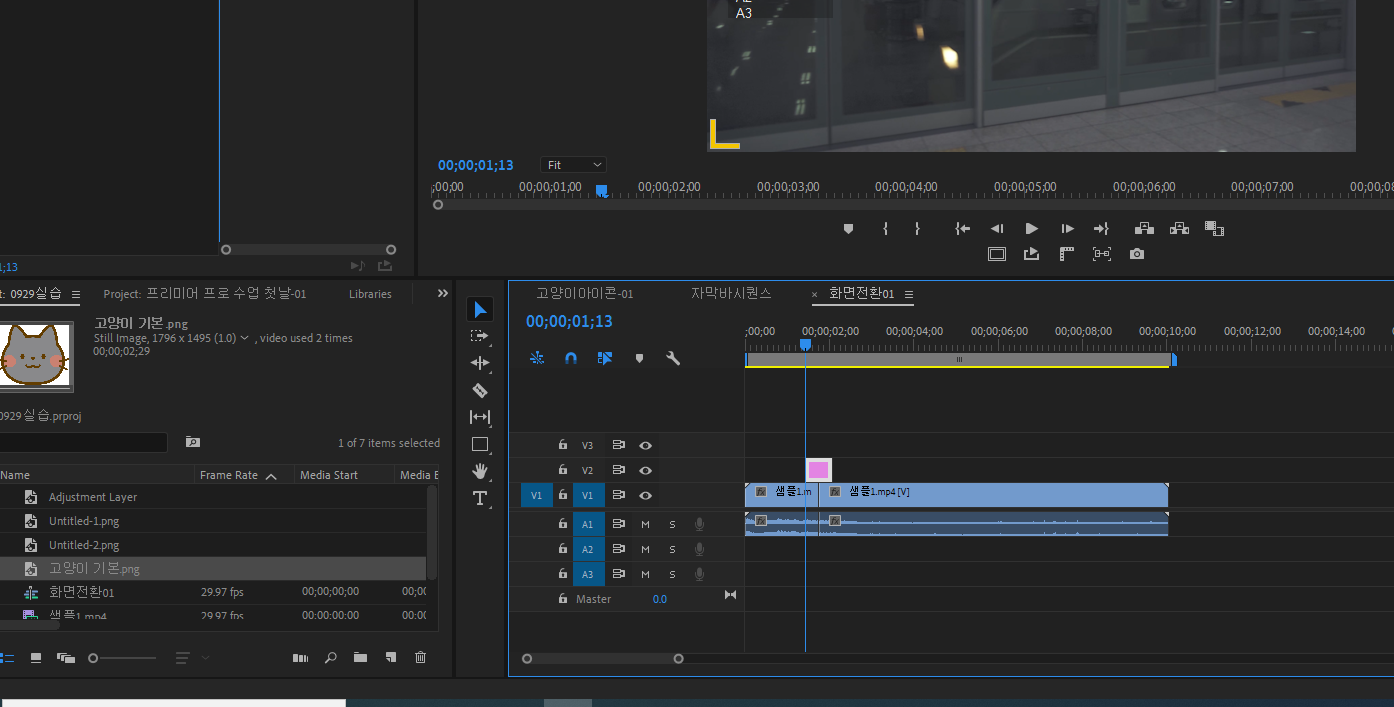Add marker in Program Monitor

(x=849, y=229)
